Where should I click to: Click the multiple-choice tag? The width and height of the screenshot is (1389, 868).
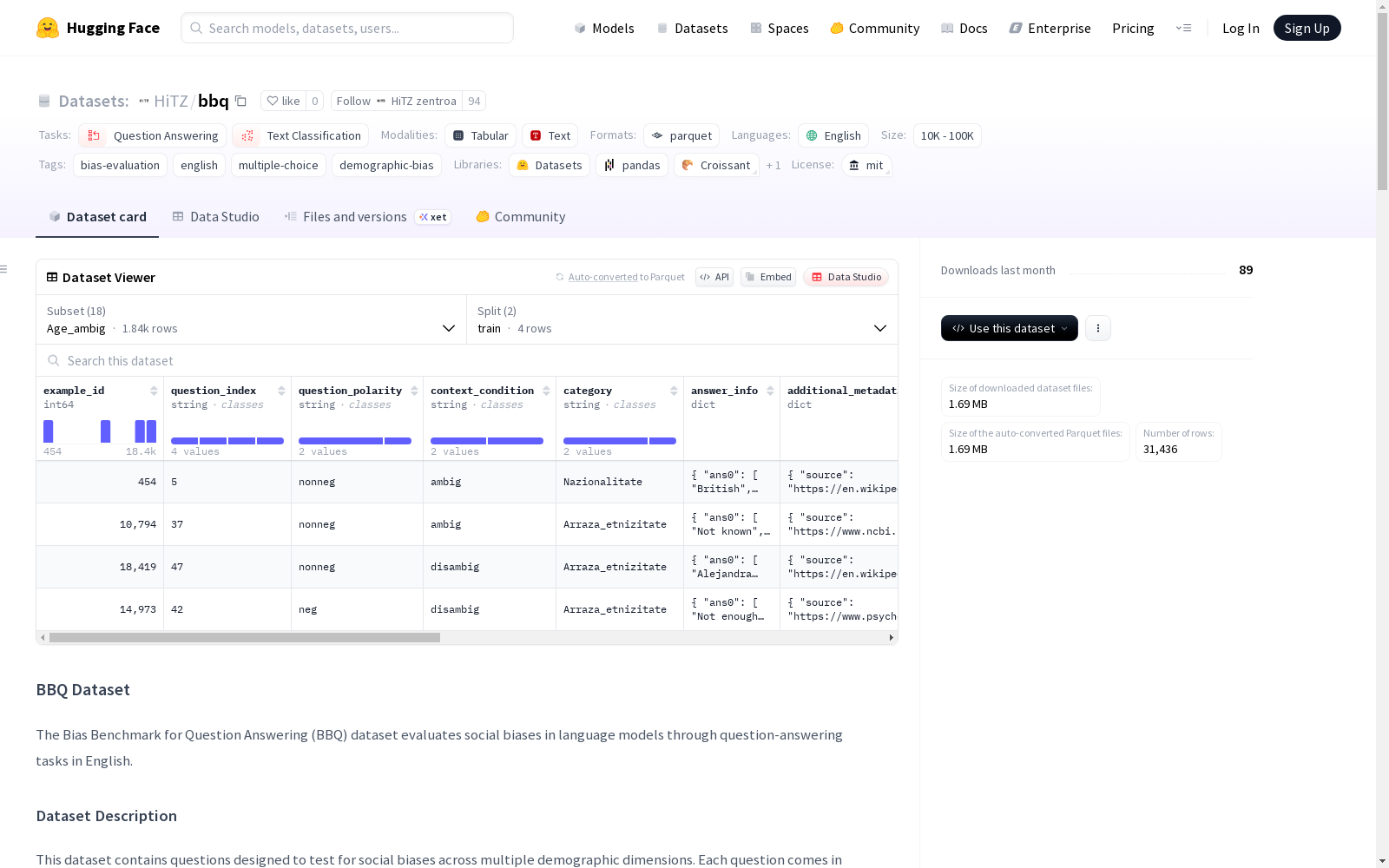[x=279, y=165]
